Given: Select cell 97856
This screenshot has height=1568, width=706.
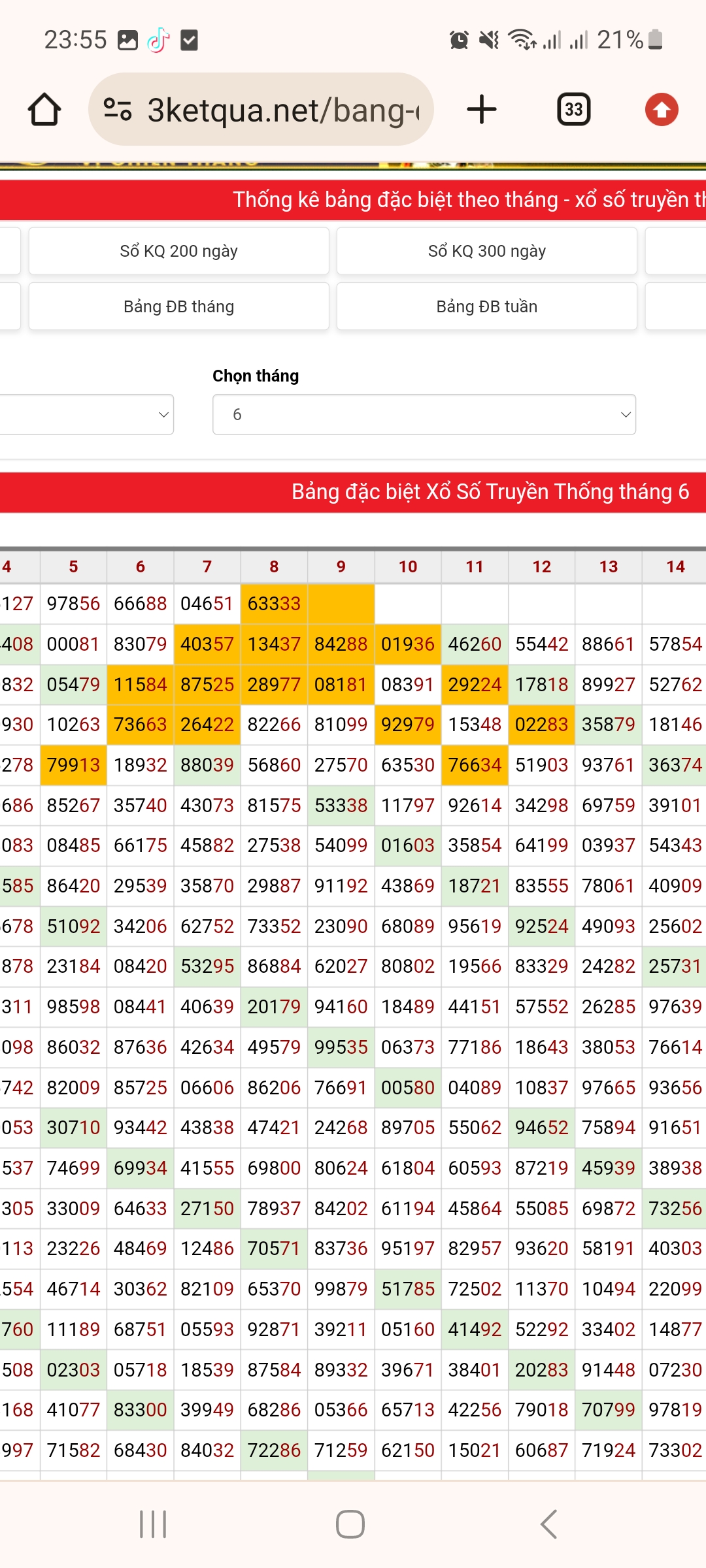Looking at the screenshot, I should 73,604.
